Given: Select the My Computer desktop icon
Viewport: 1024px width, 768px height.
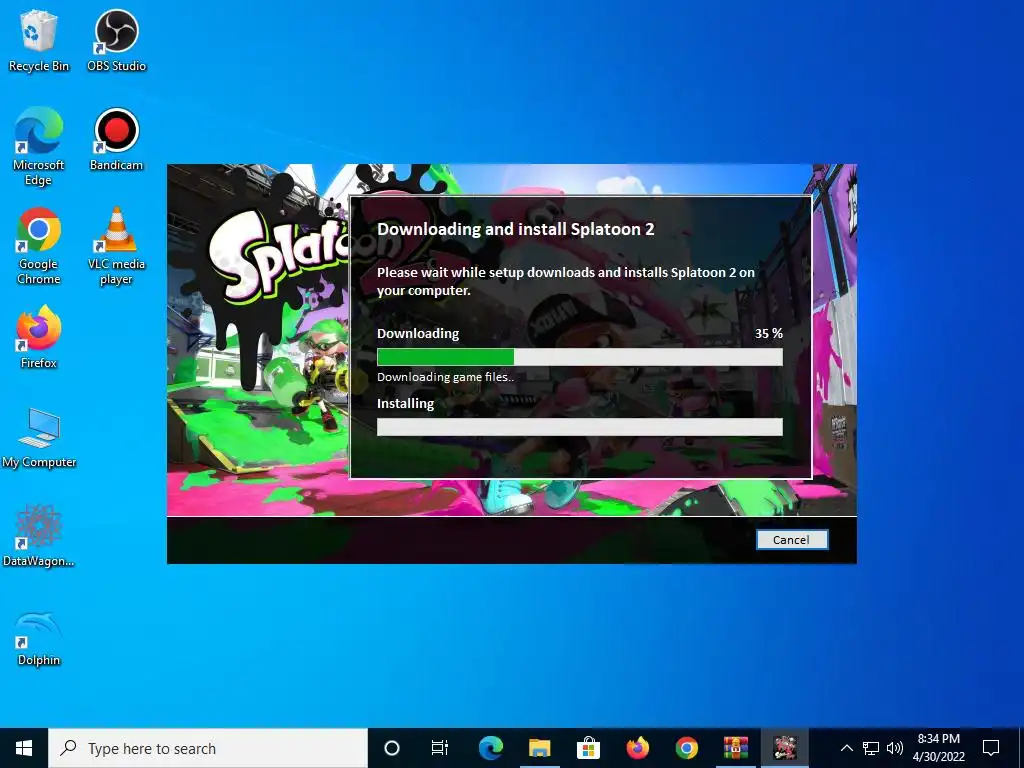Looking at the screenshot, I should (39, 438).
